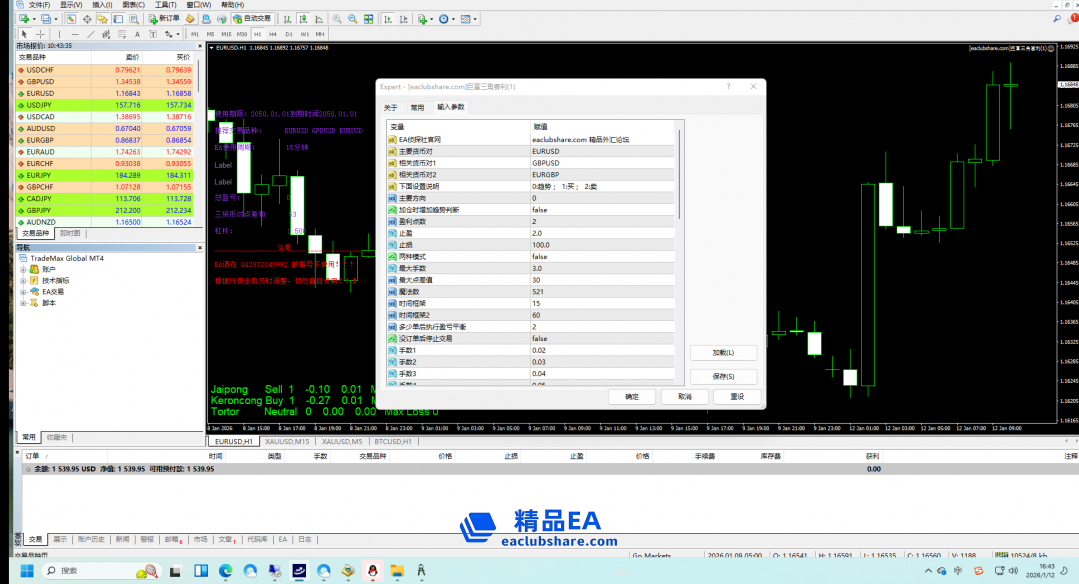1079x584 pixels.
Task: Toggle the AutoTrading (自动交易) button
Action: click(252, 19)
